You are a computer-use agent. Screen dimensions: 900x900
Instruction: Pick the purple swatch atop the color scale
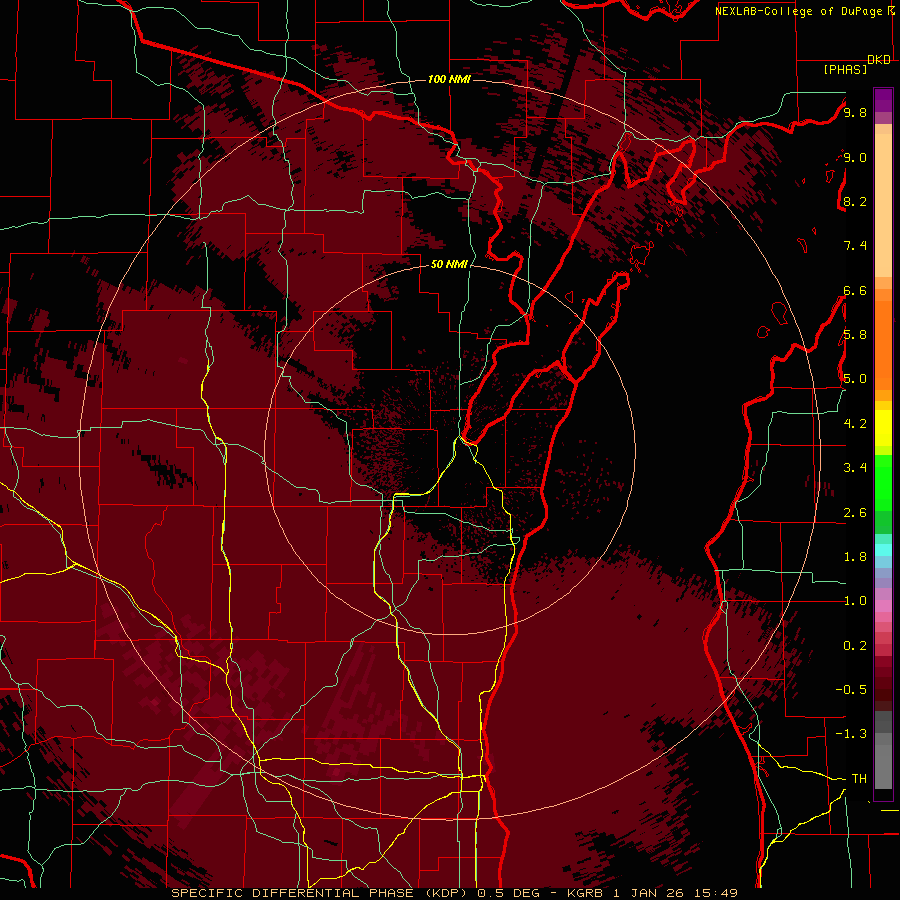883,100
